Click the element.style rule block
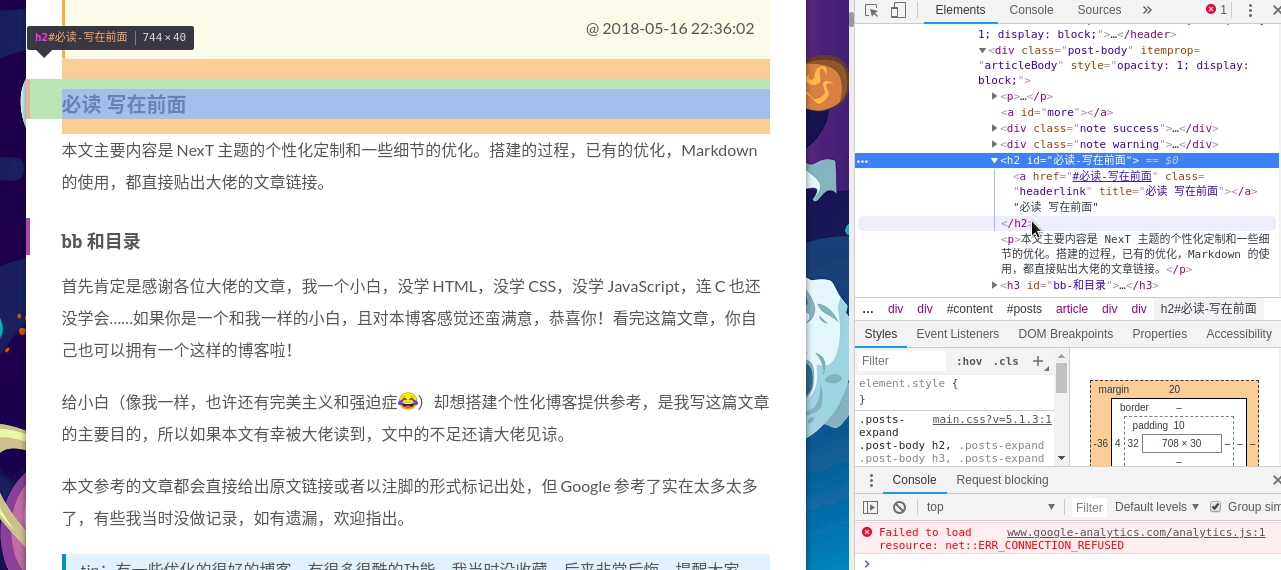Screen dimensions: 1281x570 click(955, 391)
